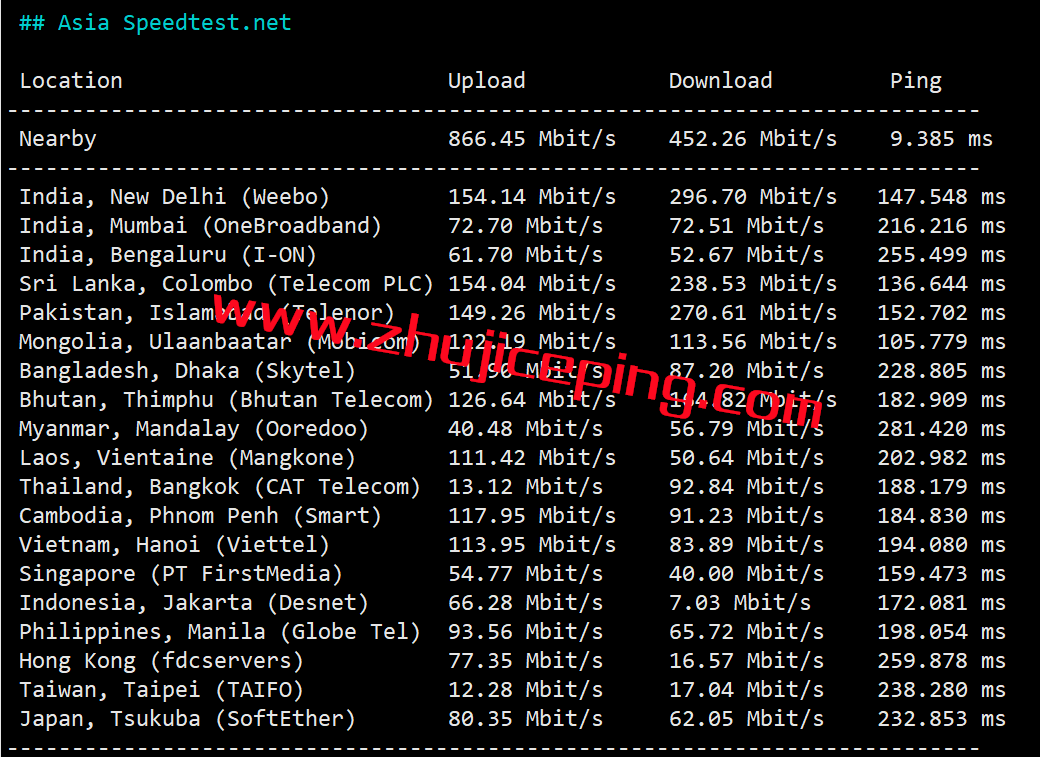Click Nearby download value 452.26 Mbit/s
The image size is (1040, 757).
pyautogui.click(x=753, y=139)
